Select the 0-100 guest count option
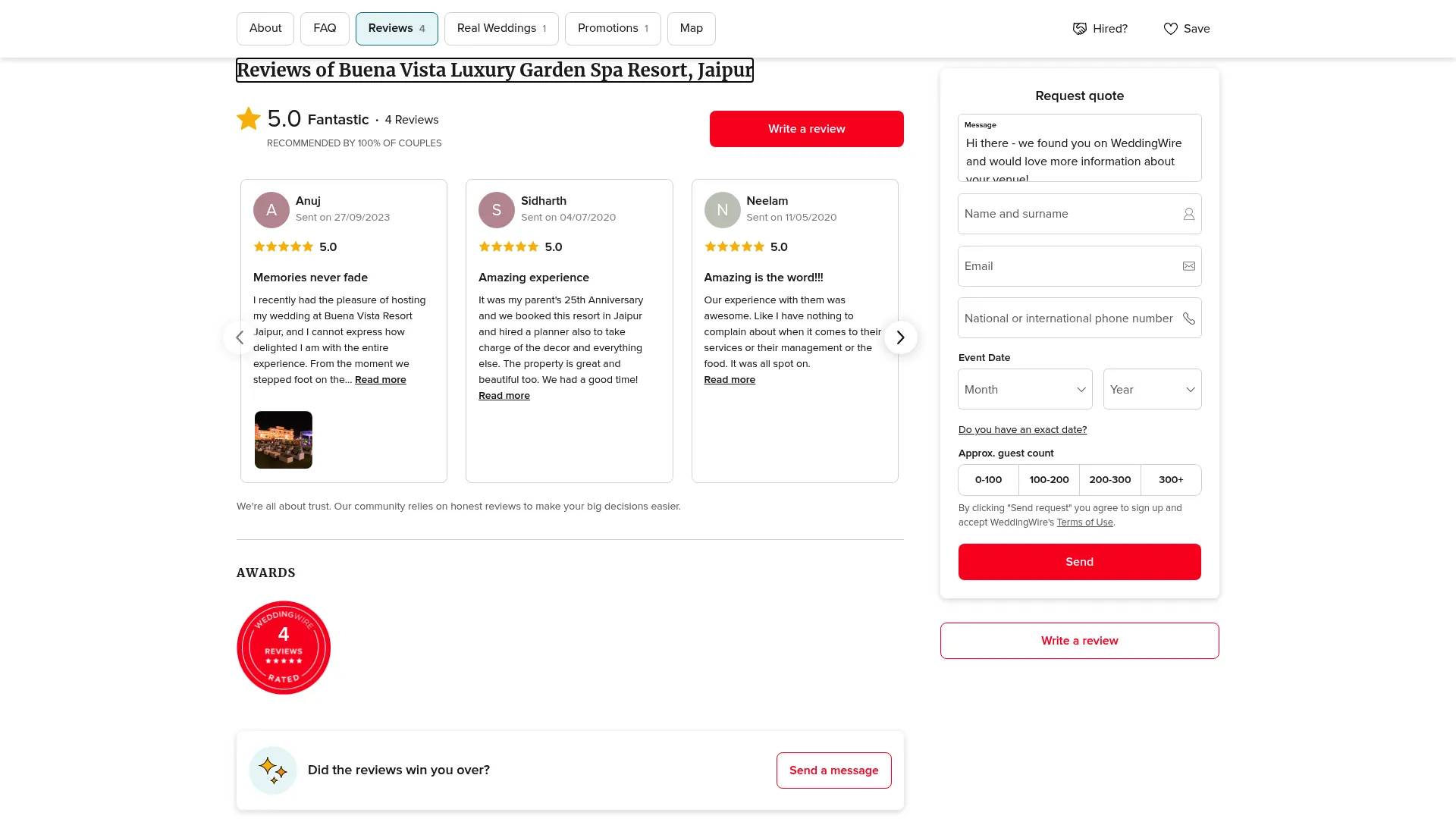1456x819 pixels. (988, 480)
